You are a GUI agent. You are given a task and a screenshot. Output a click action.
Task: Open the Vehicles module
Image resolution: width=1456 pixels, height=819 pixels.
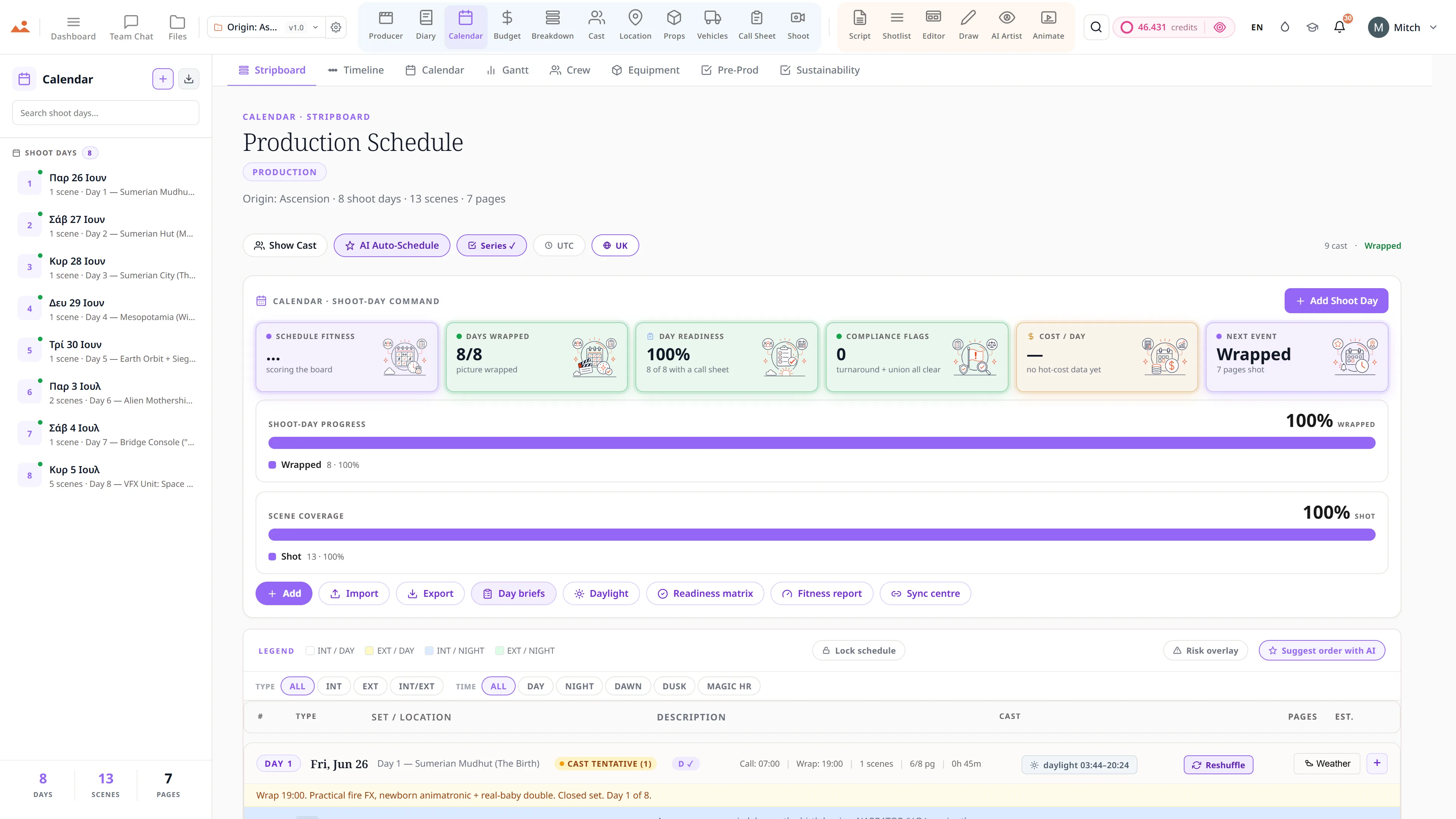coord(712,26)
